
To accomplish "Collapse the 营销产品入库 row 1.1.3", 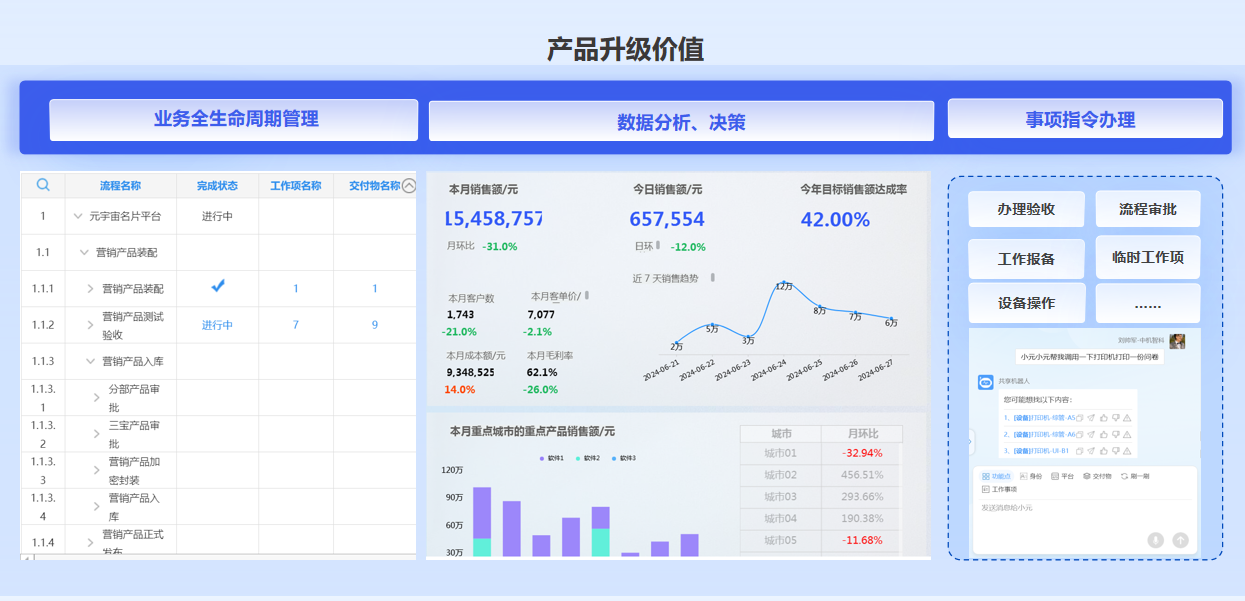I will click(90, 361).
